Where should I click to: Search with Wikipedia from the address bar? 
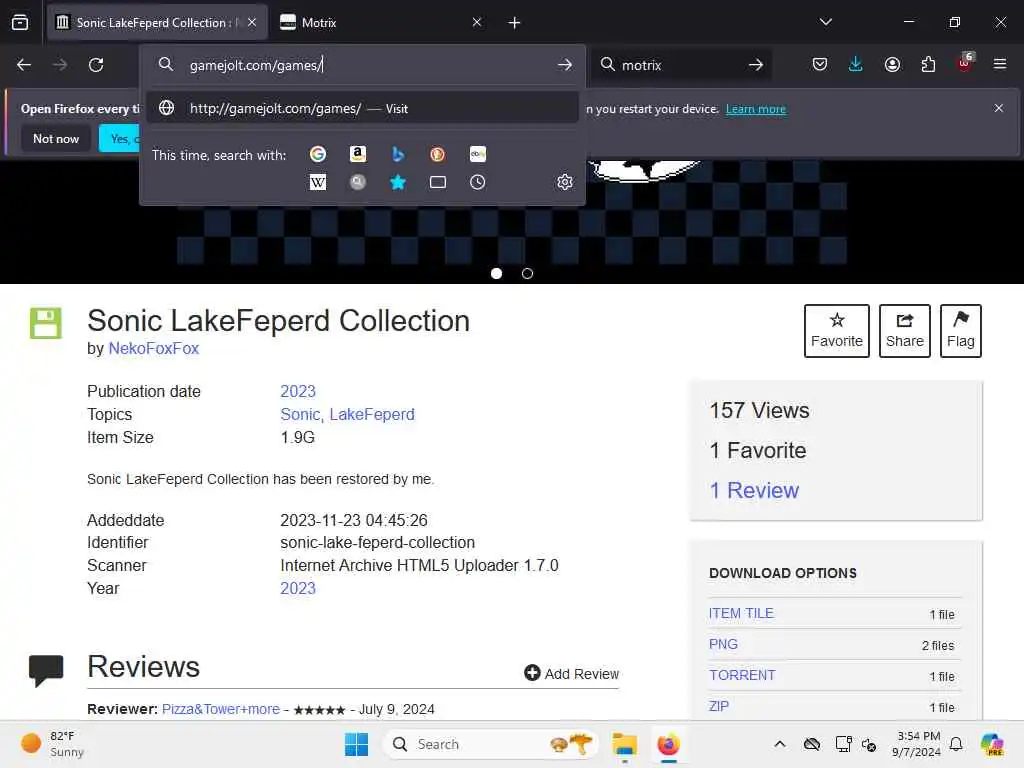(318, 182)
